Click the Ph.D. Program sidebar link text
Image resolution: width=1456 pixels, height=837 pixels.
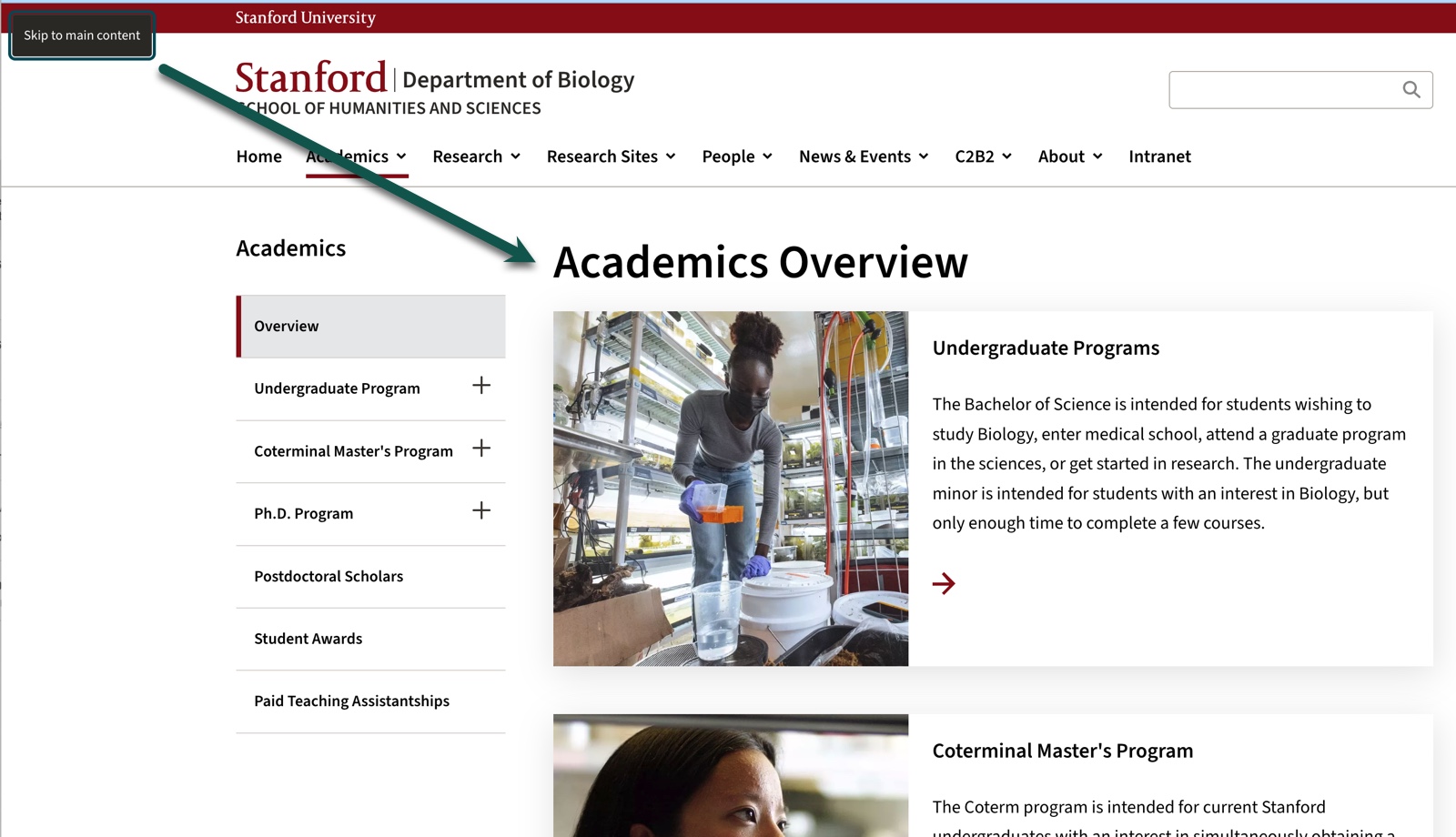coord(303,514)
